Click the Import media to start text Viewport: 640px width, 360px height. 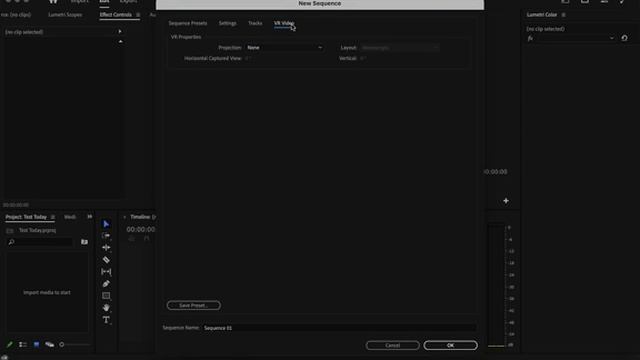tap(47, 293)
